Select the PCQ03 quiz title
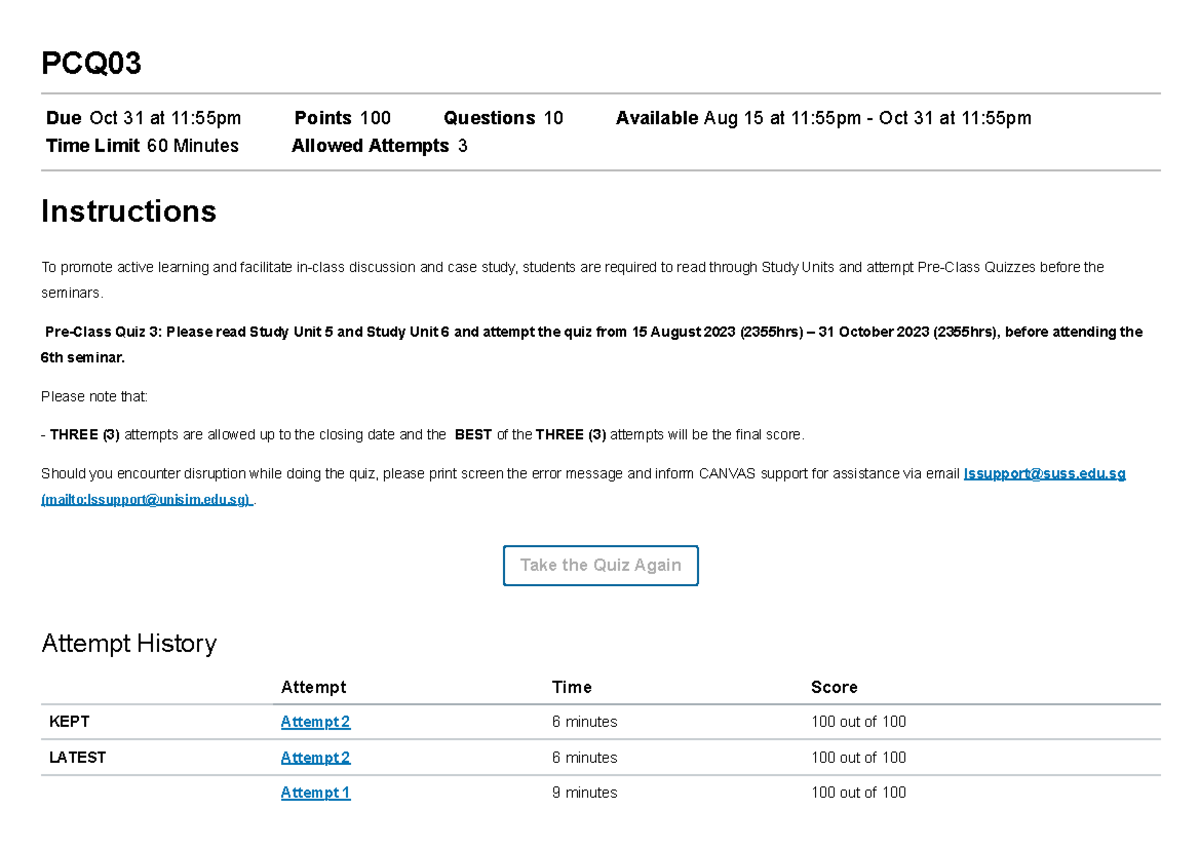1200x848 pixels. [90, 63]
